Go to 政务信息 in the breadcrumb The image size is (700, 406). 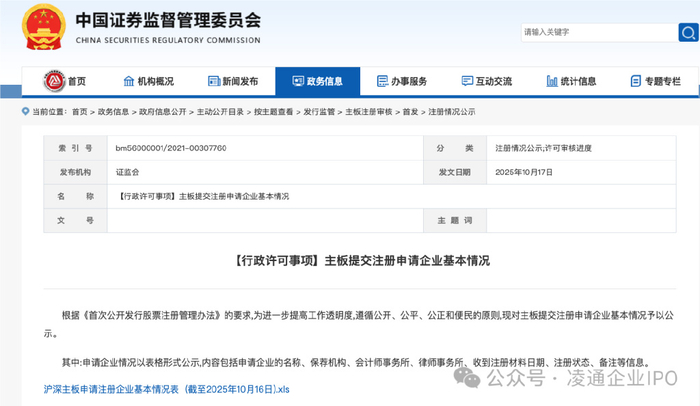[x=113, y=112]
